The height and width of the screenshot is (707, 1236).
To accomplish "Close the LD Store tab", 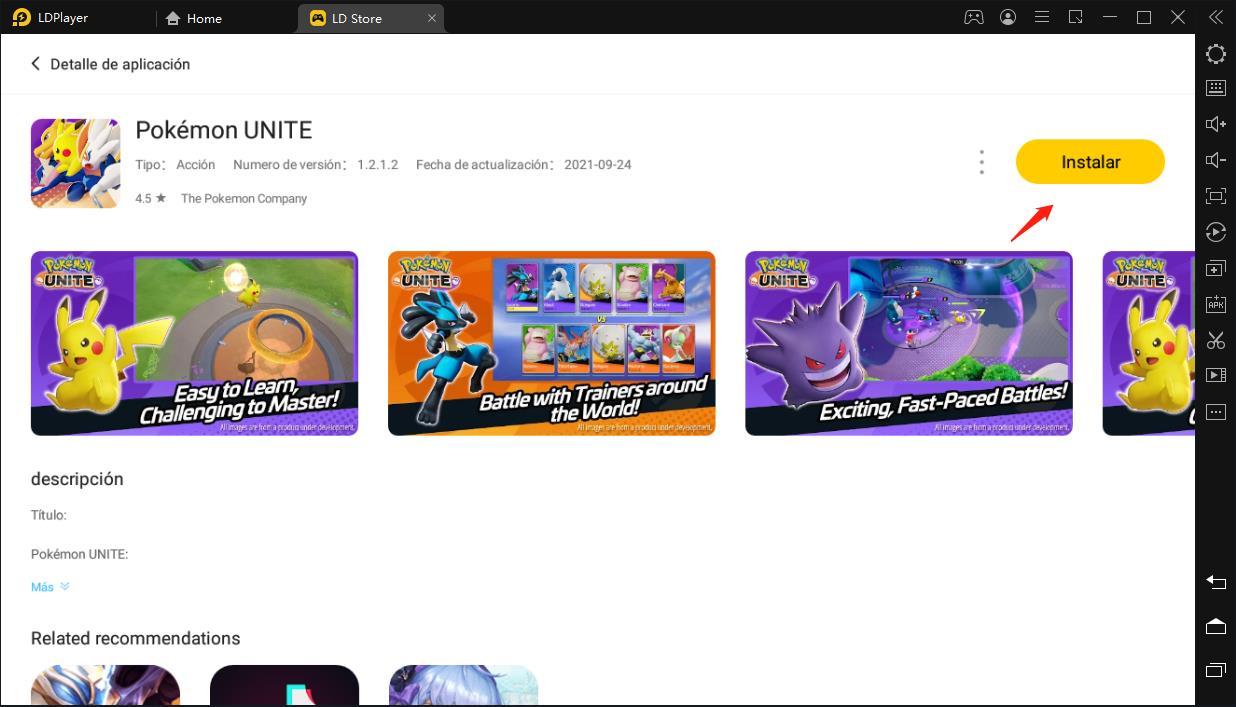I will [432, 18].
